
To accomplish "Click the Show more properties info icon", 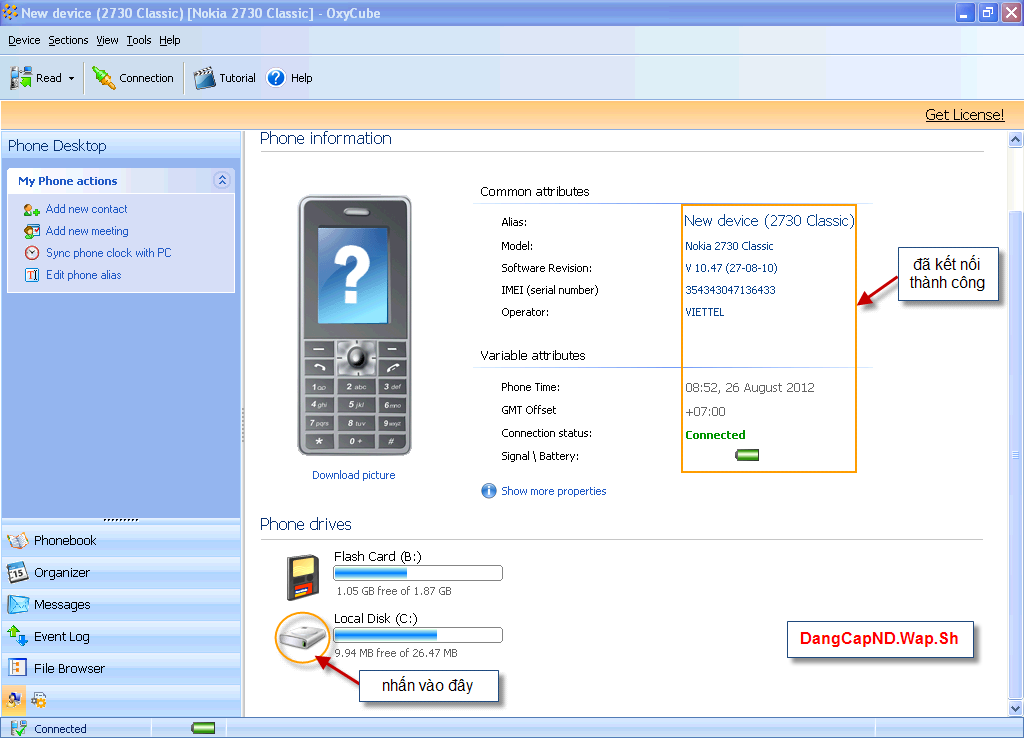I will [x=488, y=490].
